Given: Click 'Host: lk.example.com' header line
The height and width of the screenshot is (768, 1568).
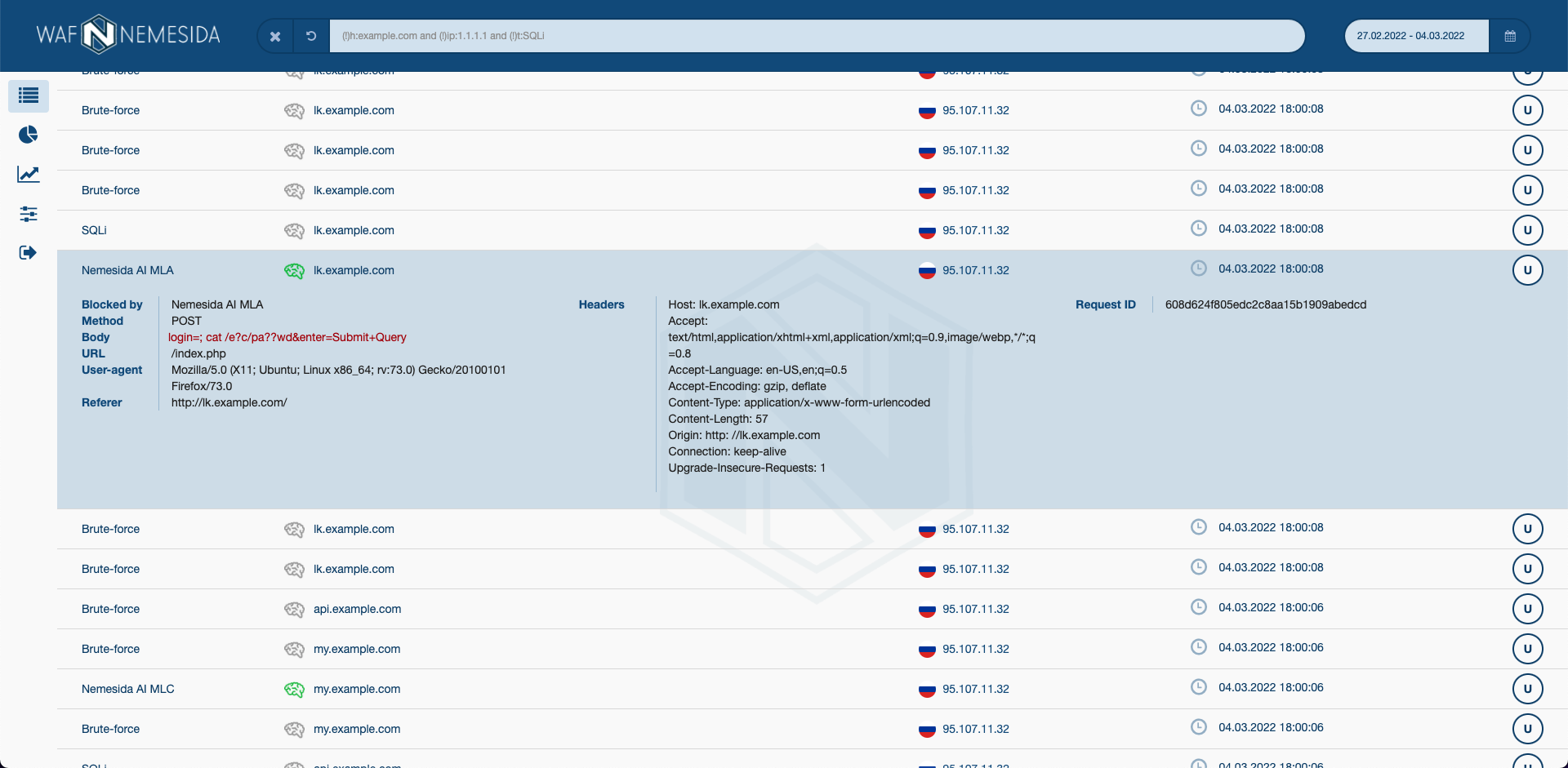Looking at the screenshot, I should pos(724,304).
